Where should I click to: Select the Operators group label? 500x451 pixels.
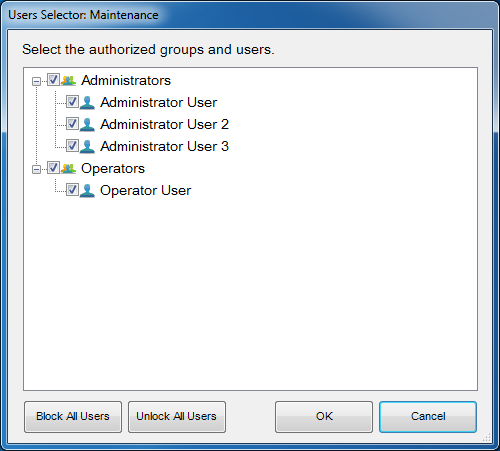point(113,168)
